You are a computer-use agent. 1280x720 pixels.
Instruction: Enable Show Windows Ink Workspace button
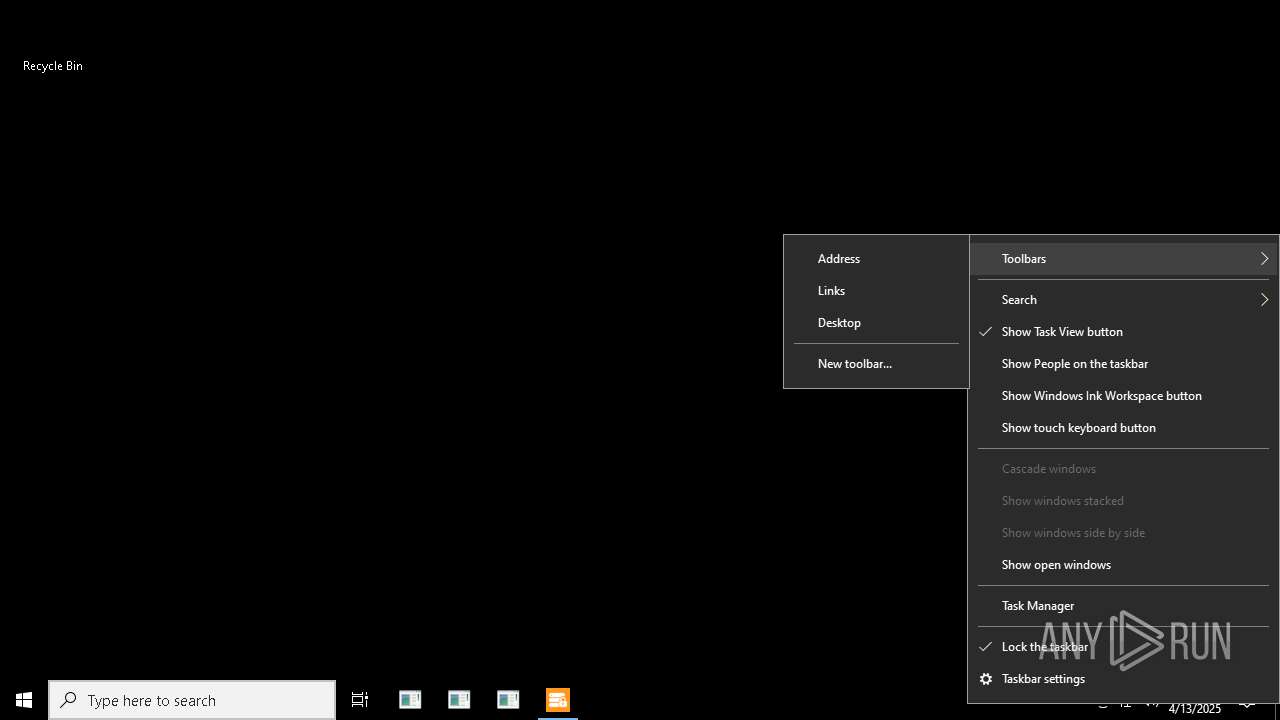tap(1123, 396)
